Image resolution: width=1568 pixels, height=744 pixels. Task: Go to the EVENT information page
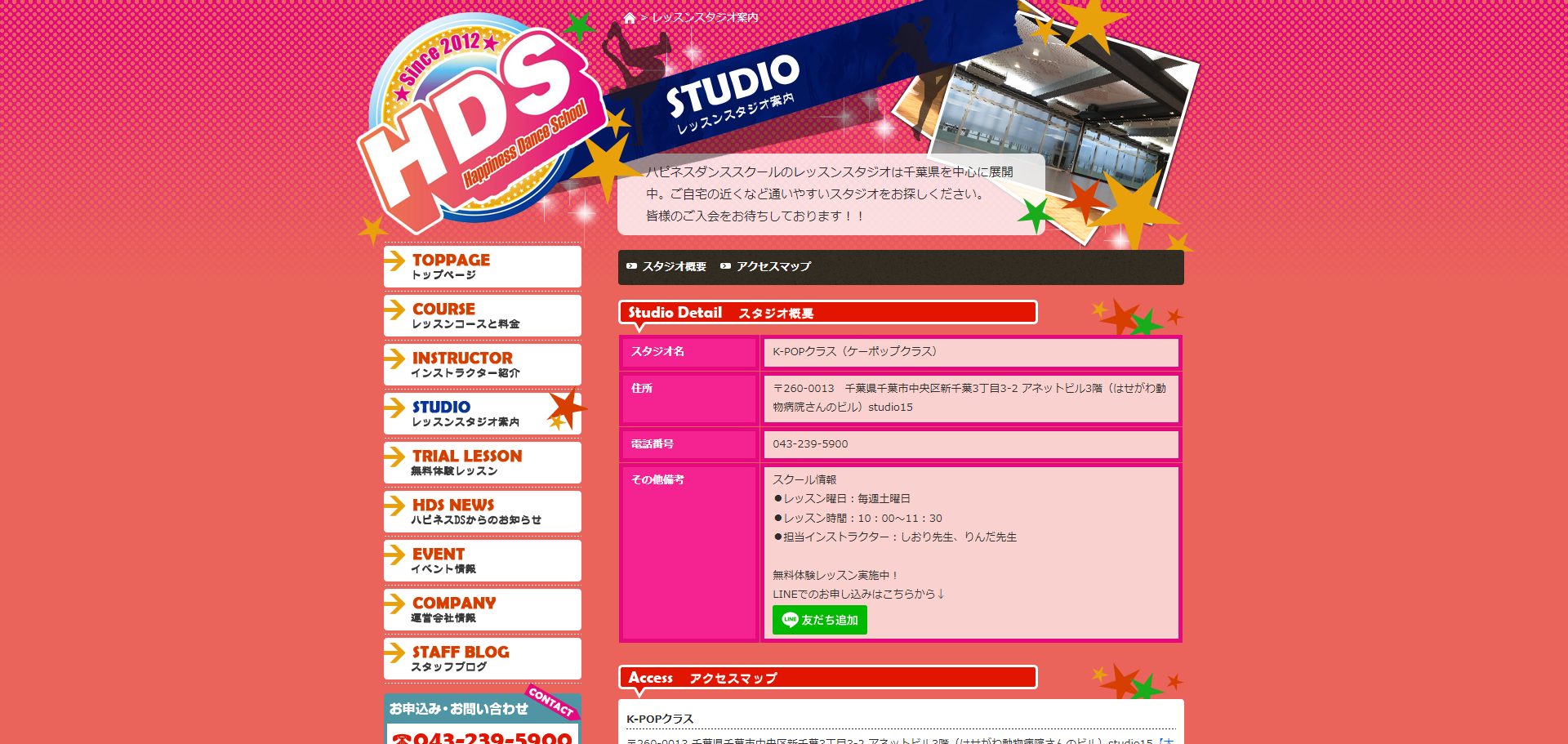tap(483, 560)
